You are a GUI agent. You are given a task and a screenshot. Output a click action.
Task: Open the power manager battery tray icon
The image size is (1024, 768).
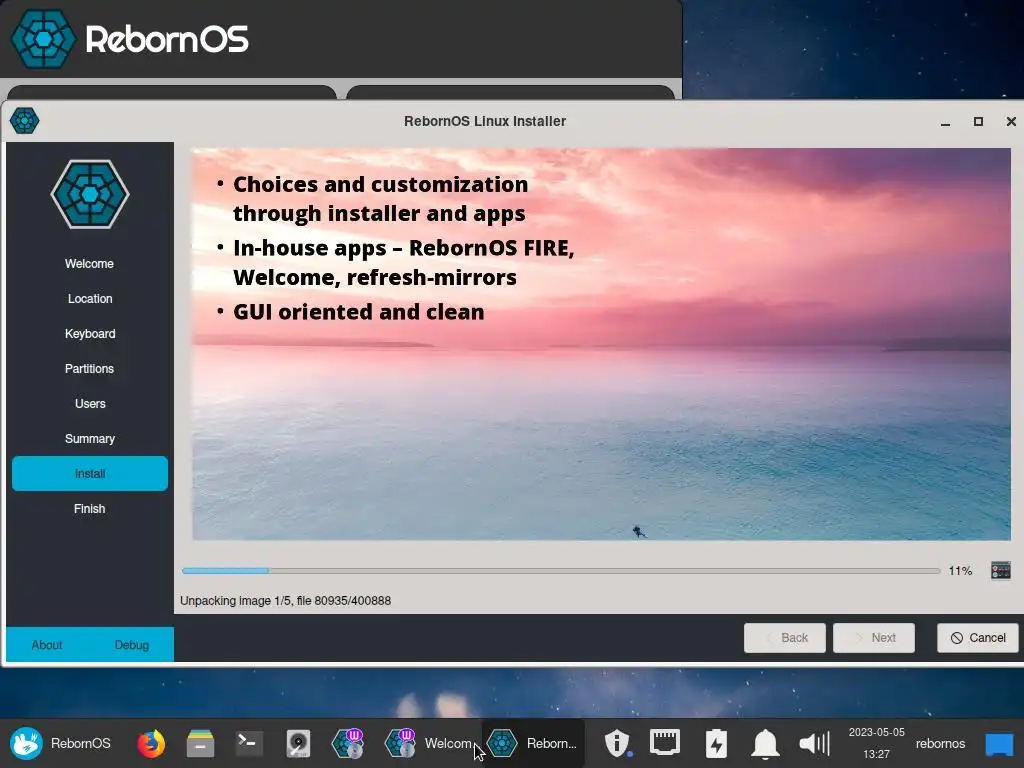(x=716, y=743)
